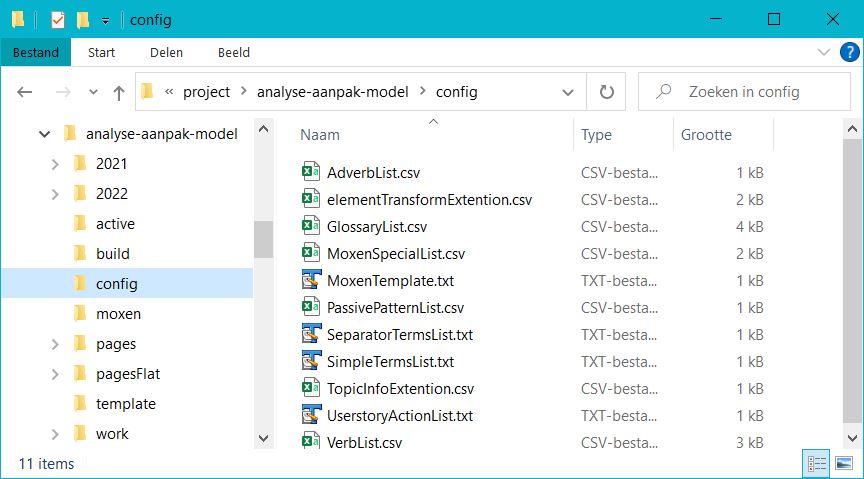Go up one folder level arrow
Viewport: 864px width, 479px height.
[x=119, y=92]
